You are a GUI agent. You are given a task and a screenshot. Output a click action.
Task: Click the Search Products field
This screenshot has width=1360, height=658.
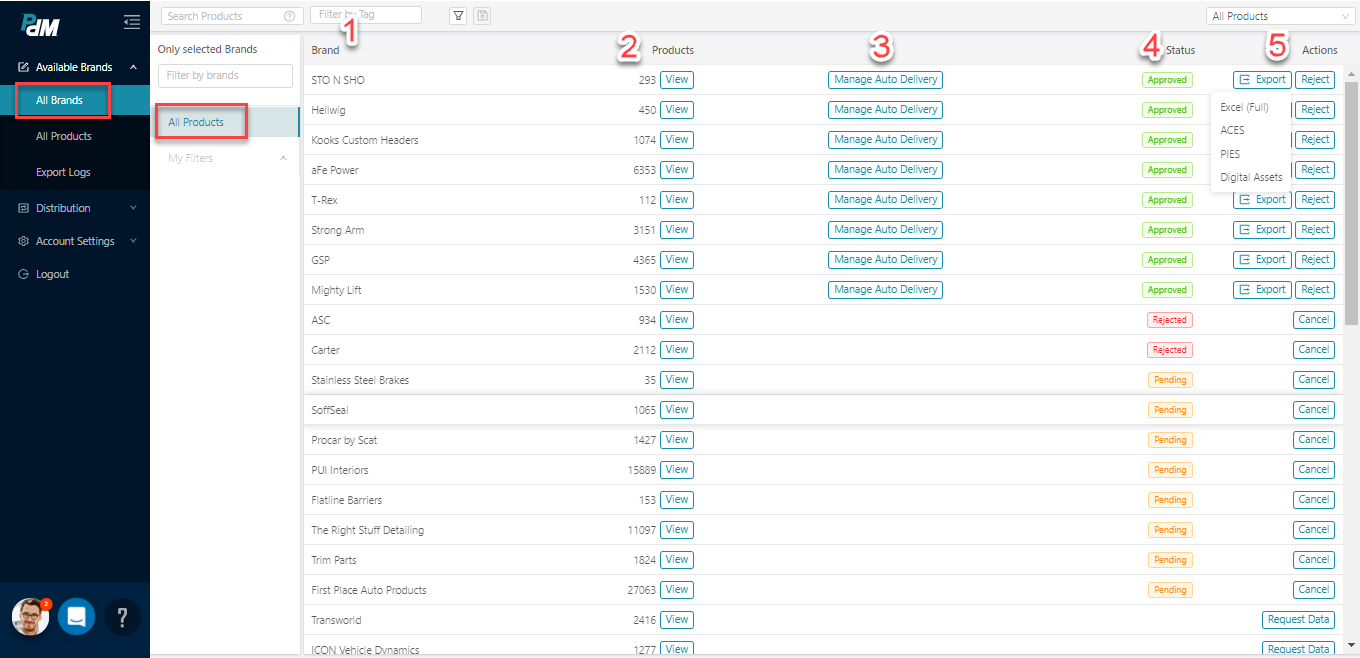click(232, 16)
